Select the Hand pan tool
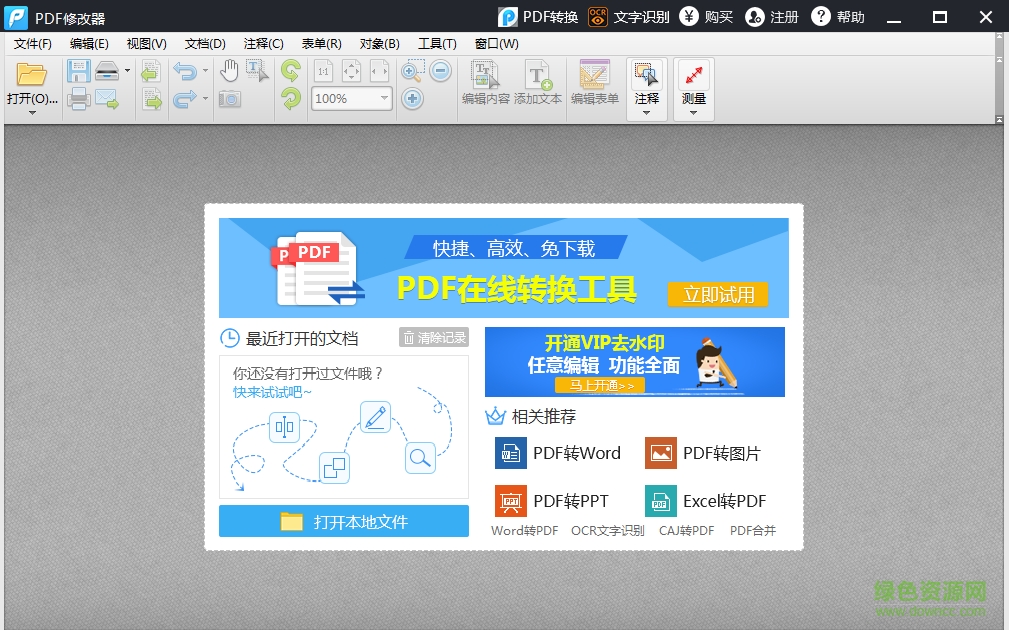1009x630 pixels. tap(230, 70)
